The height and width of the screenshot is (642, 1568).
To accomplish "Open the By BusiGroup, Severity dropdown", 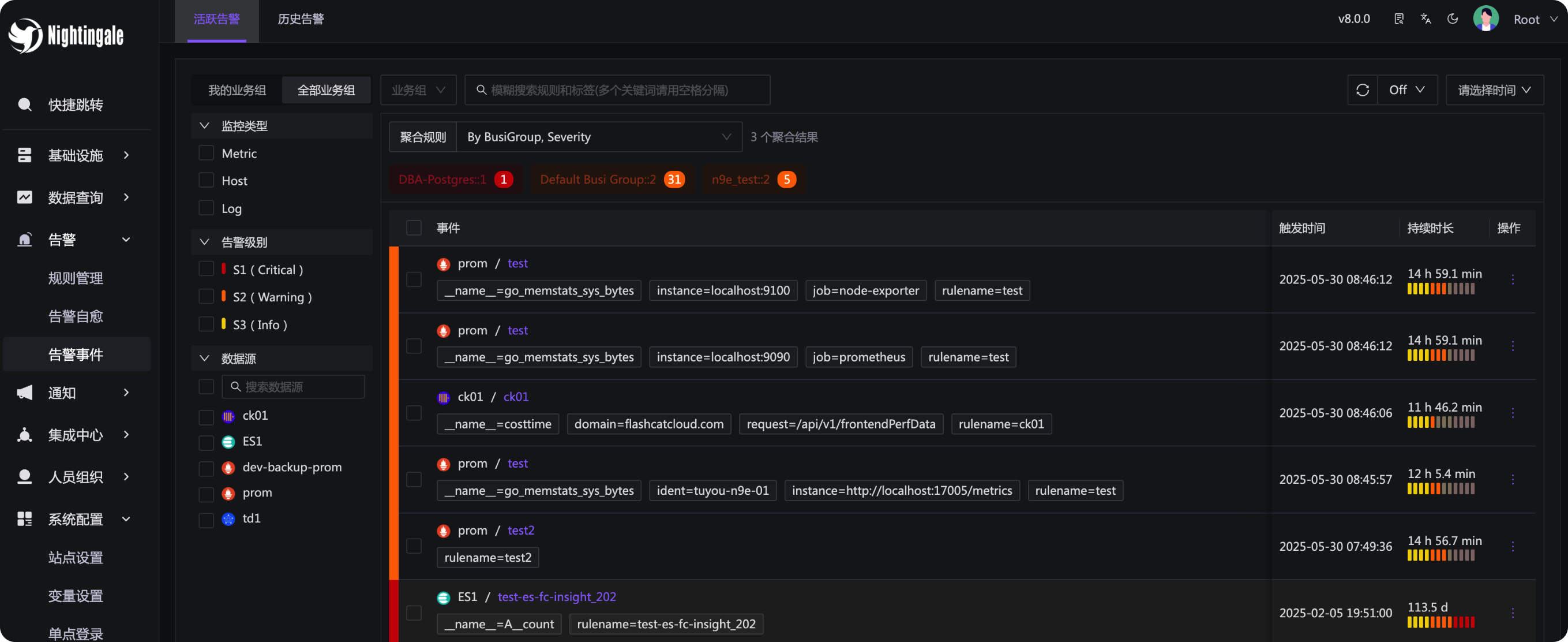I will 598,137.
